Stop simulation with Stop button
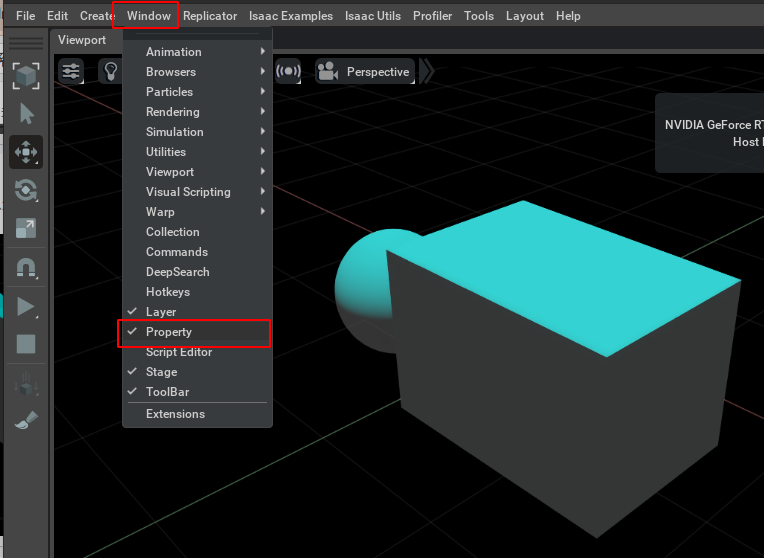Viewport: 764px width, 558px height. pos(26,344)
